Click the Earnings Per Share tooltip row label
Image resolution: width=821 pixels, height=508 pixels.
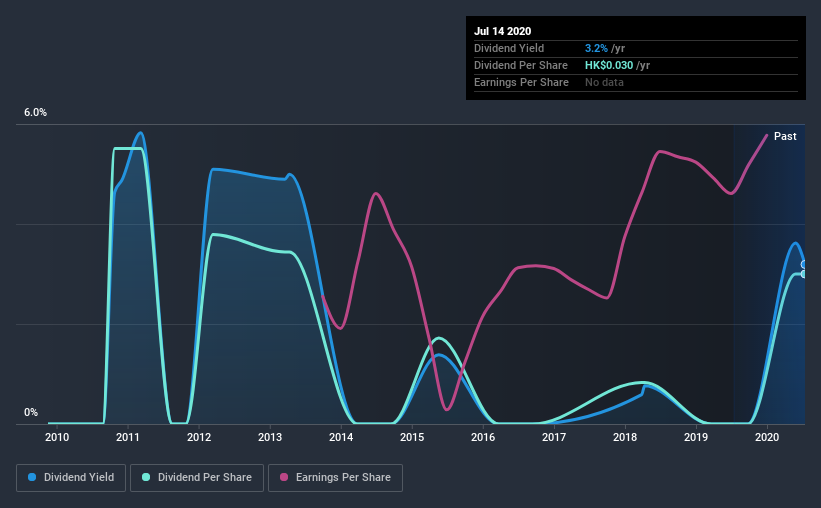[x=521, y=82]
